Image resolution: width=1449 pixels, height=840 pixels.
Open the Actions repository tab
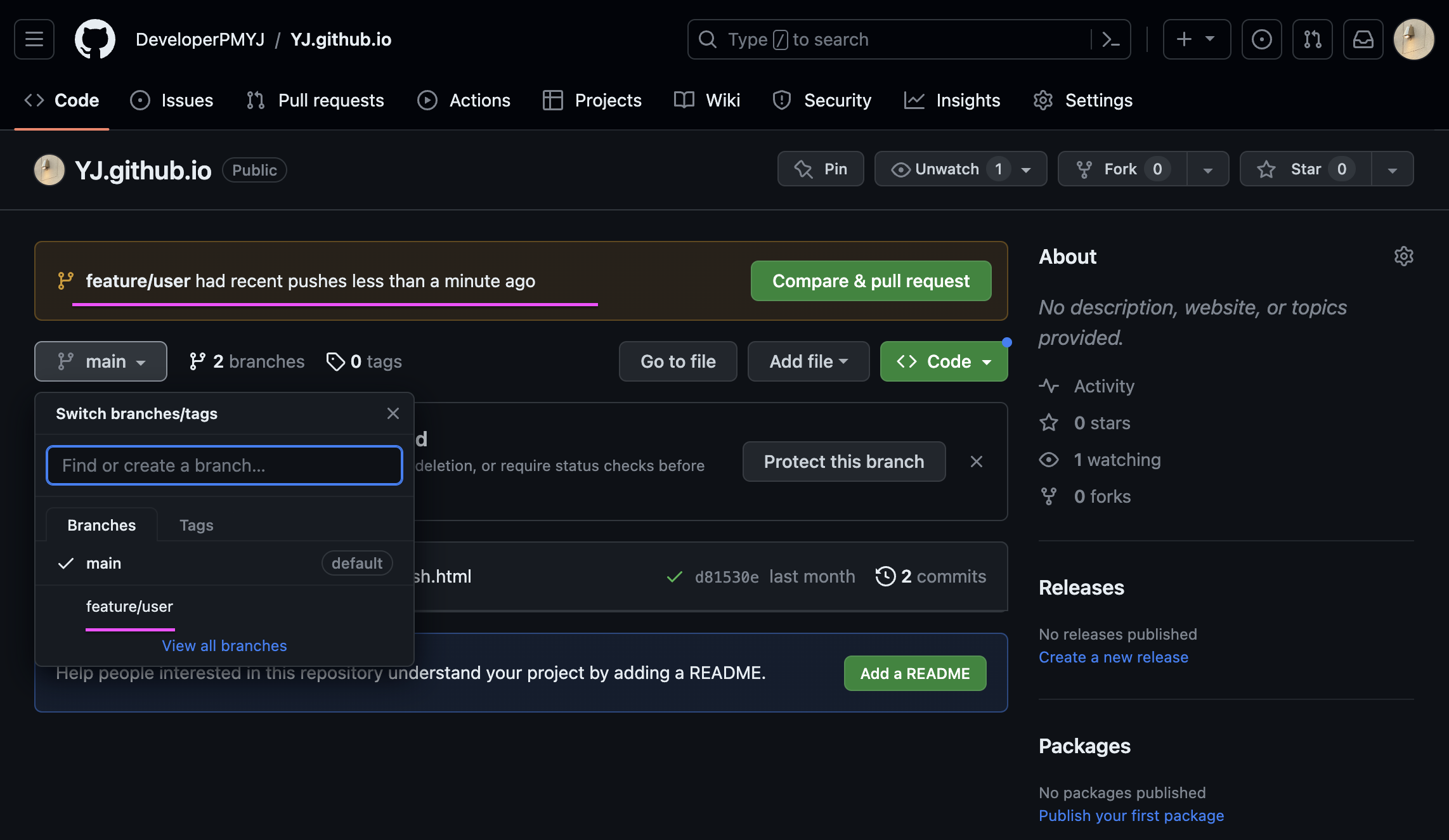coord(464,100)
